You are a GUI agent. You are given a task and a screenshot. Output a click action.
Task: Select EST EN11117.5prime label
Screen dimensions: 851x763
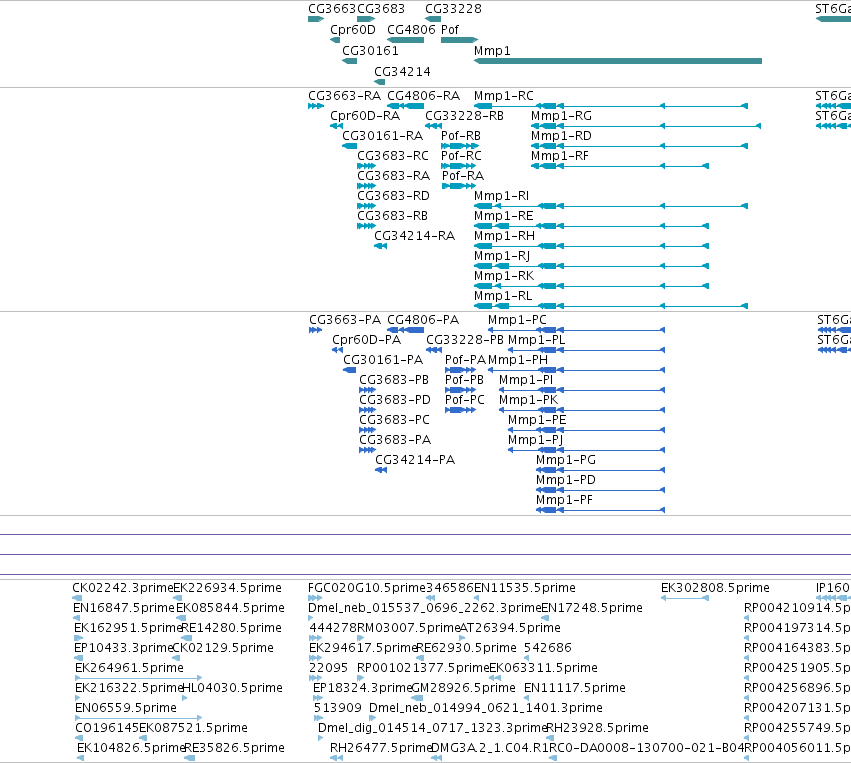coord(575,688)
